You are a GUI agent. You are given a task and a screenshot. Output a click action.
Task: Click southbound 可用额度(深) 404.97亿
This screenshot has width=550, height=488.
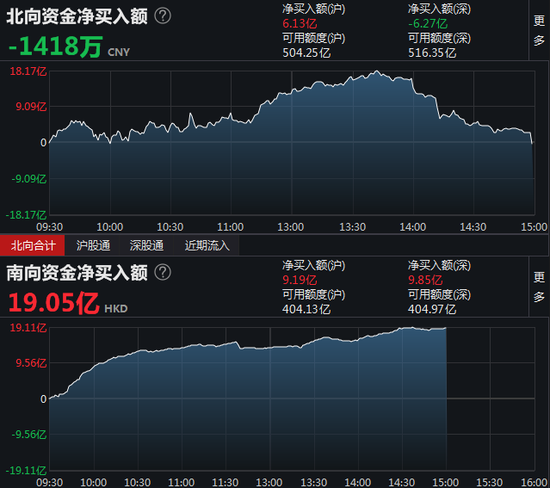432,309
